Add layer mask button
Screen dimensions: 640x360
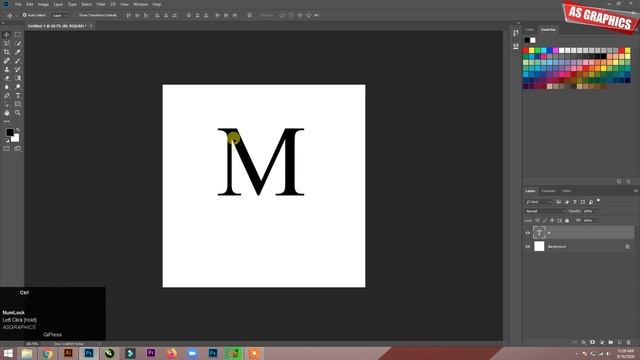pos(593,342)
